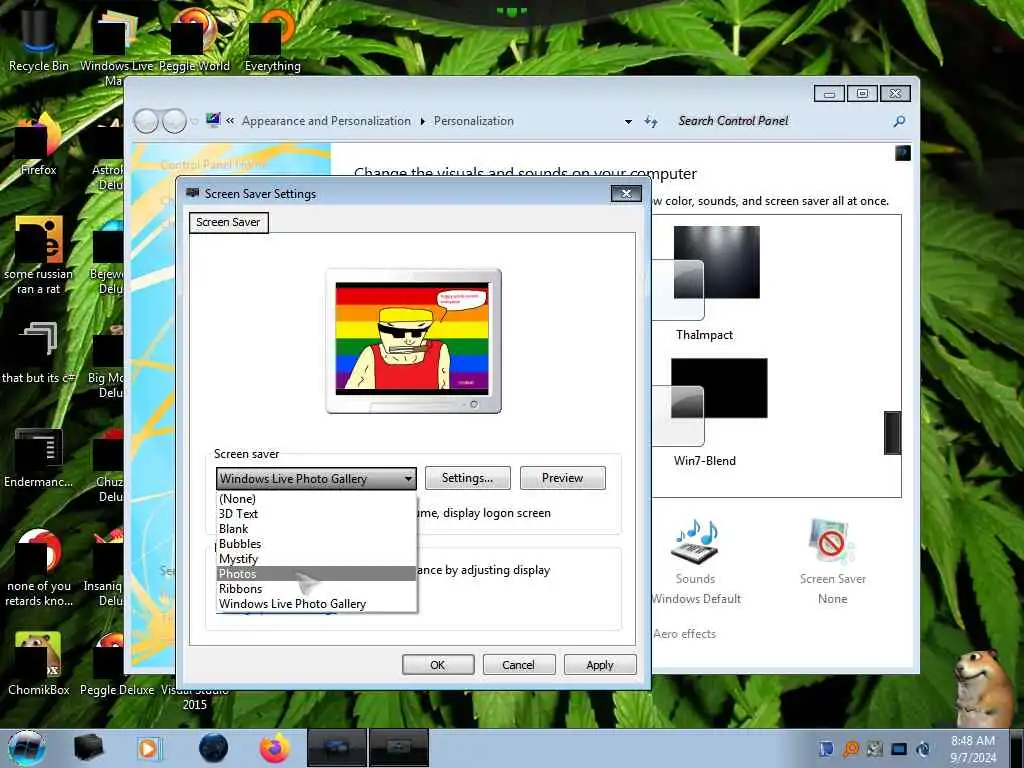Click the screen saver preview monitor image
This screenshot has height=768, width=1024.
click(413, 340)
